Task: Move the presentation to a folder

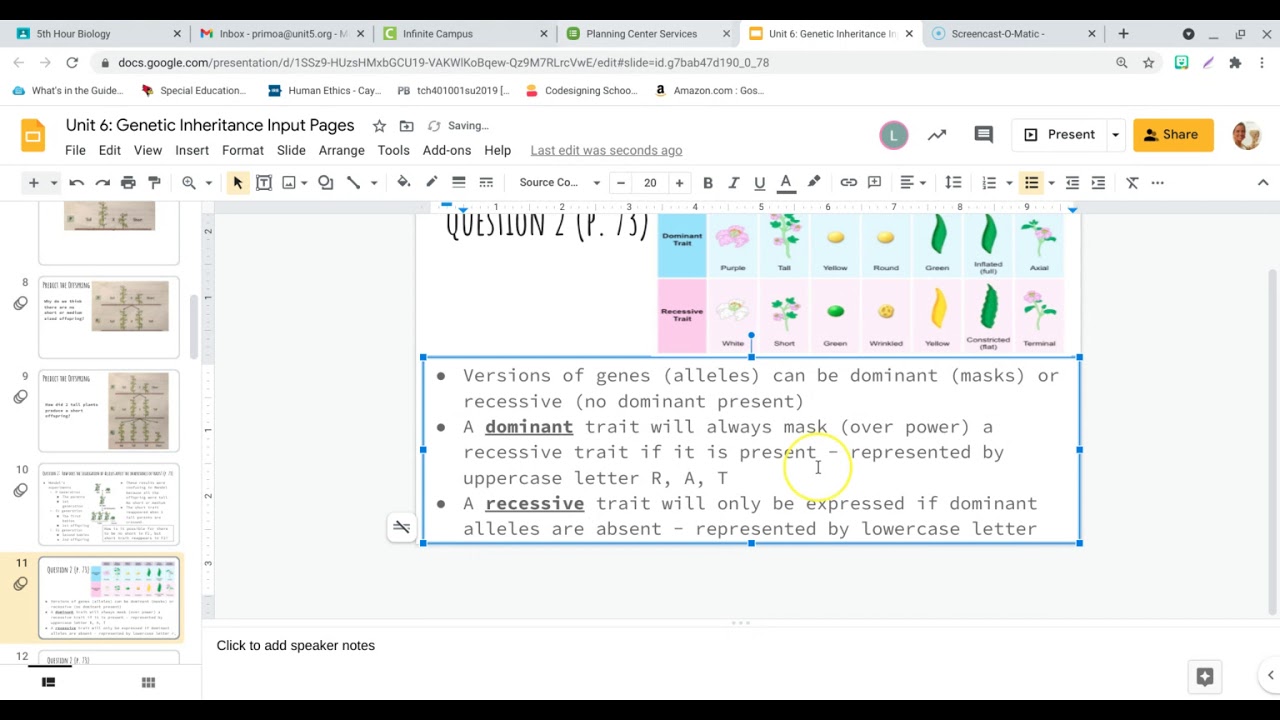Action: pyautogui.click(x=406, y=126)
